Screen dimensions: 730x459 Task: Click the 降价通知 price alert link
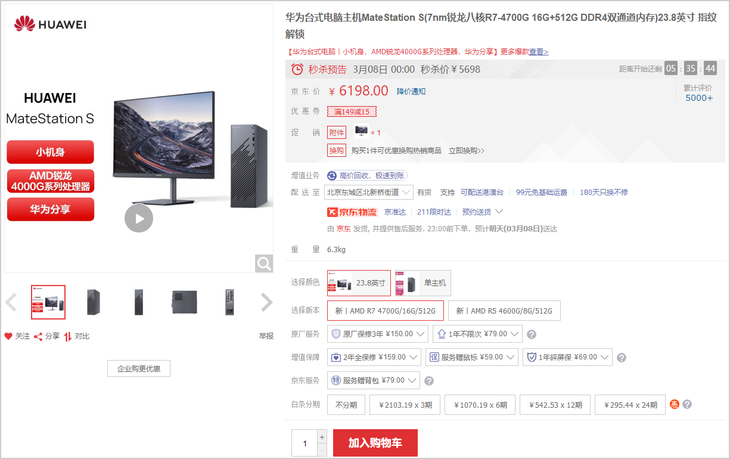pyautogui.click(x=411, y=91)
